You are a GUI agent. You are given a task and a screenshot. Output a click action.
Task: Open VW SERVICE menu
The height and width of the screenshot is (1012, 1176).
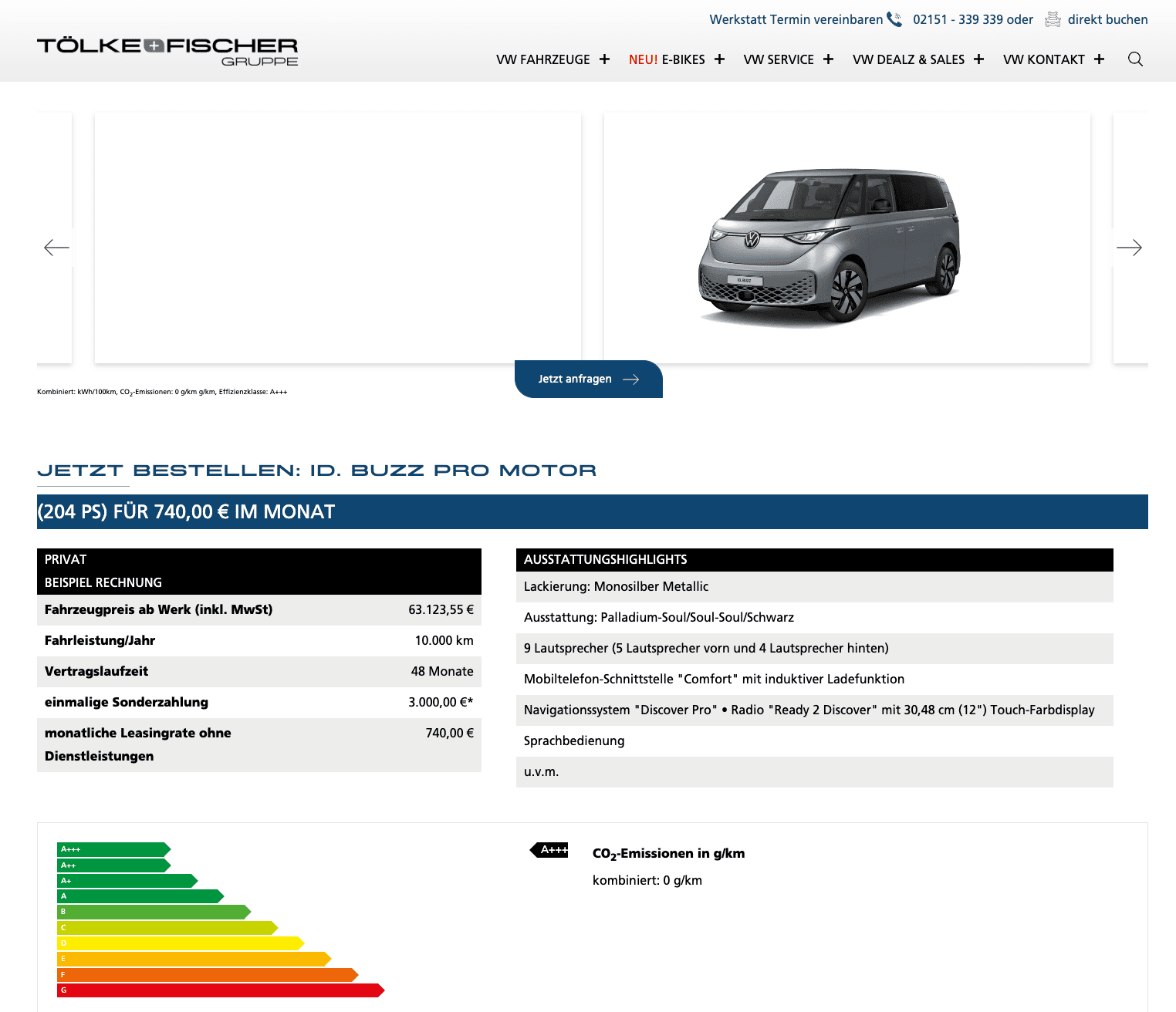pyautogui.click(x=779, y=59)
